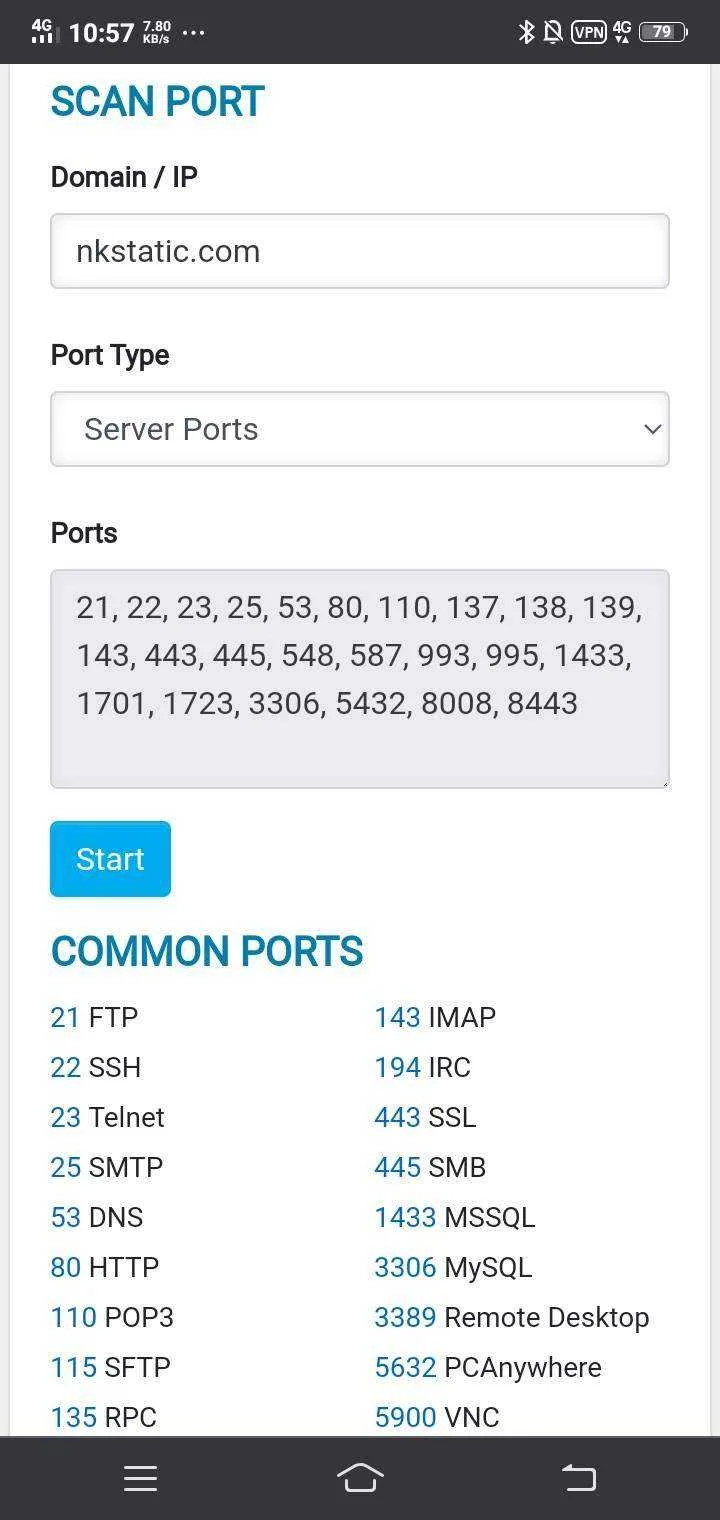Tap the Android back navigation icon
The height and width of the screenshot is (1520, 720).
[579, 1477]
